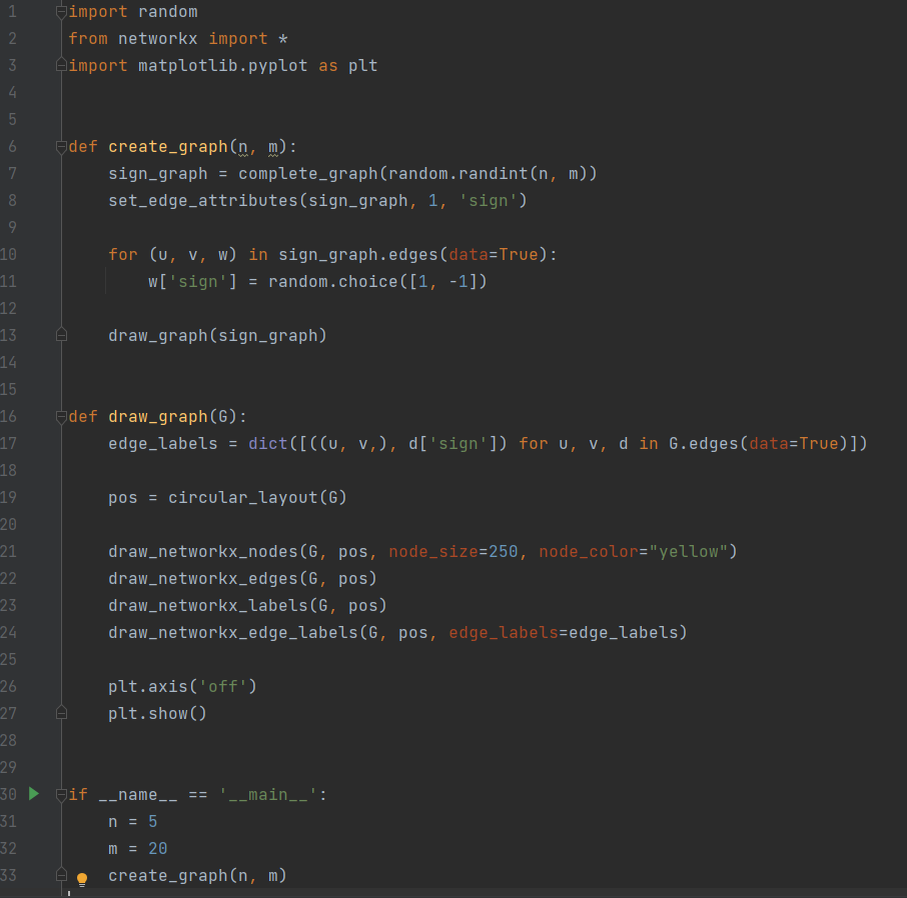907x898 pixels.
Task: Click line number 32 in the gutter
Action: [9, 848]
